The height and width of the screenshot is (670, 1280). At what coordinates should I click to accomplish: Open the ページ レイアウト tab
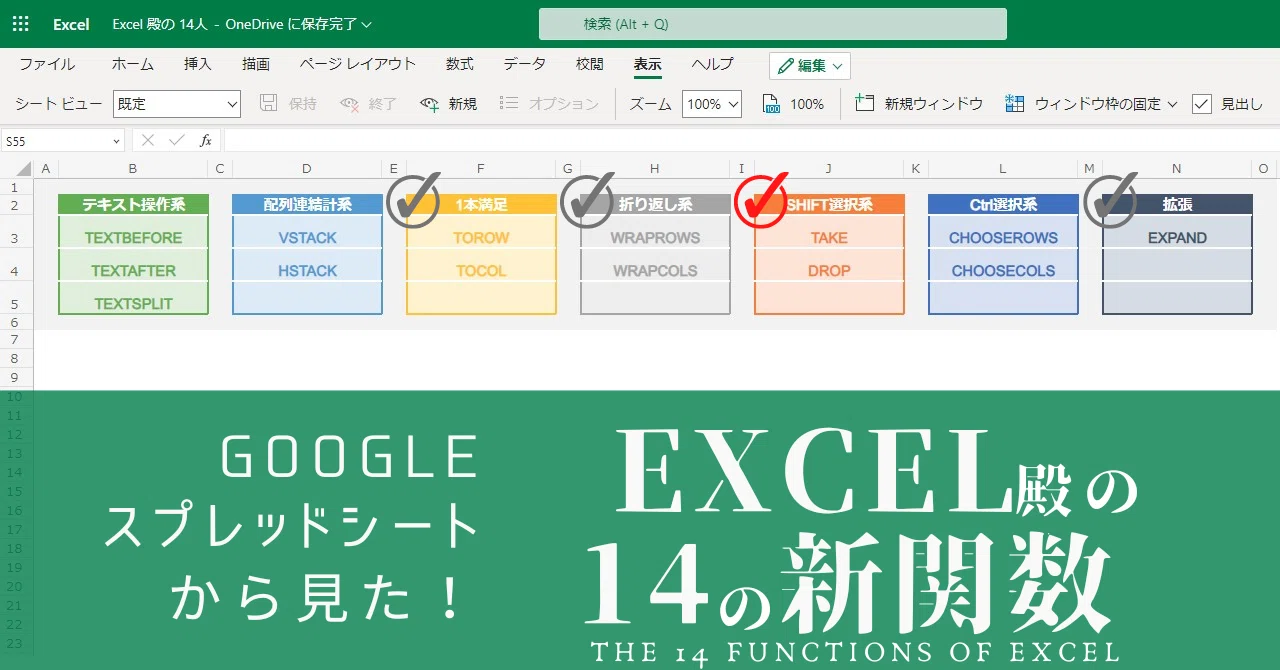(358, 64)
